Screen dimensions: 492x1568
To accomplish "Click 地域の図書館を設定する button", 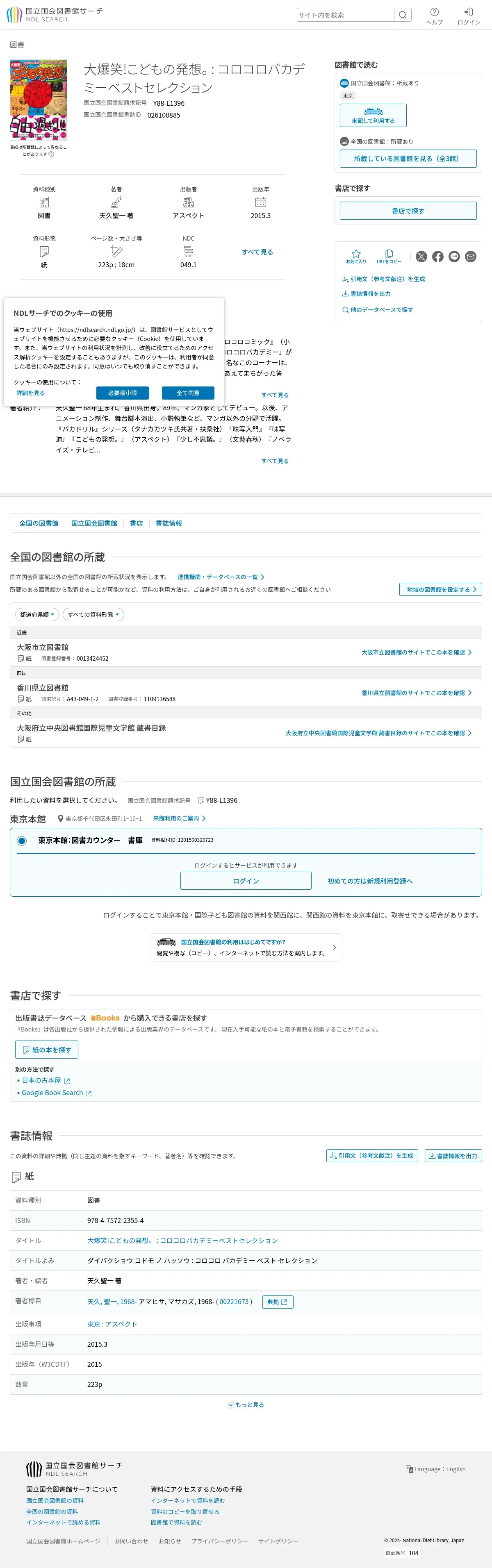I will pos(441,589).
